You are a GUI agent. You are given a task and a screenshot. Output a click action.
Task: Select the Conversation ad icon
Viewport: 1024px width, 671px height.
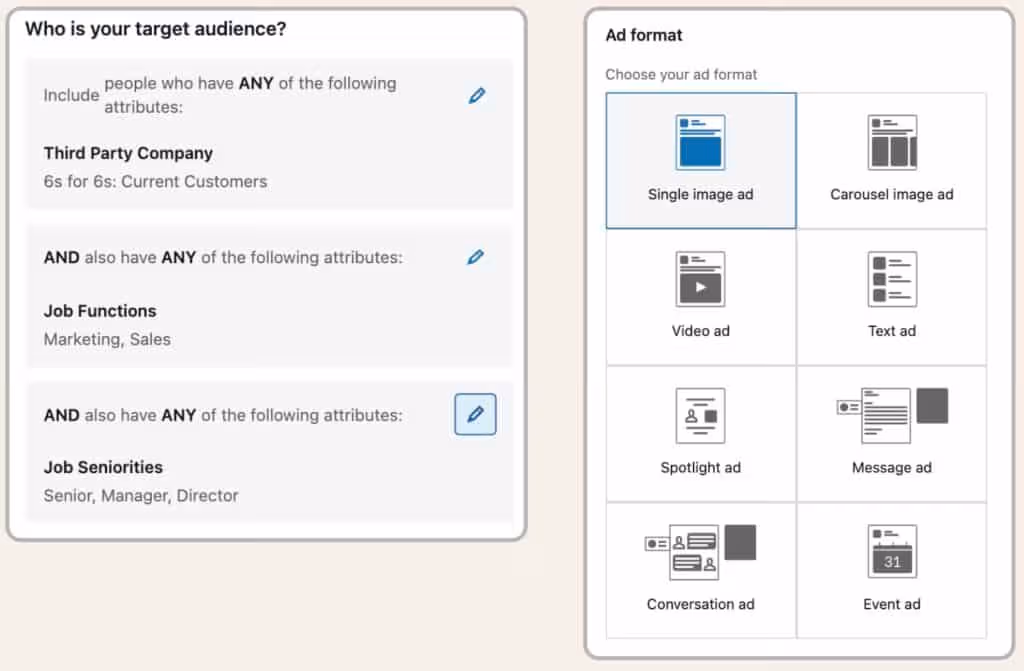point(700,552)
